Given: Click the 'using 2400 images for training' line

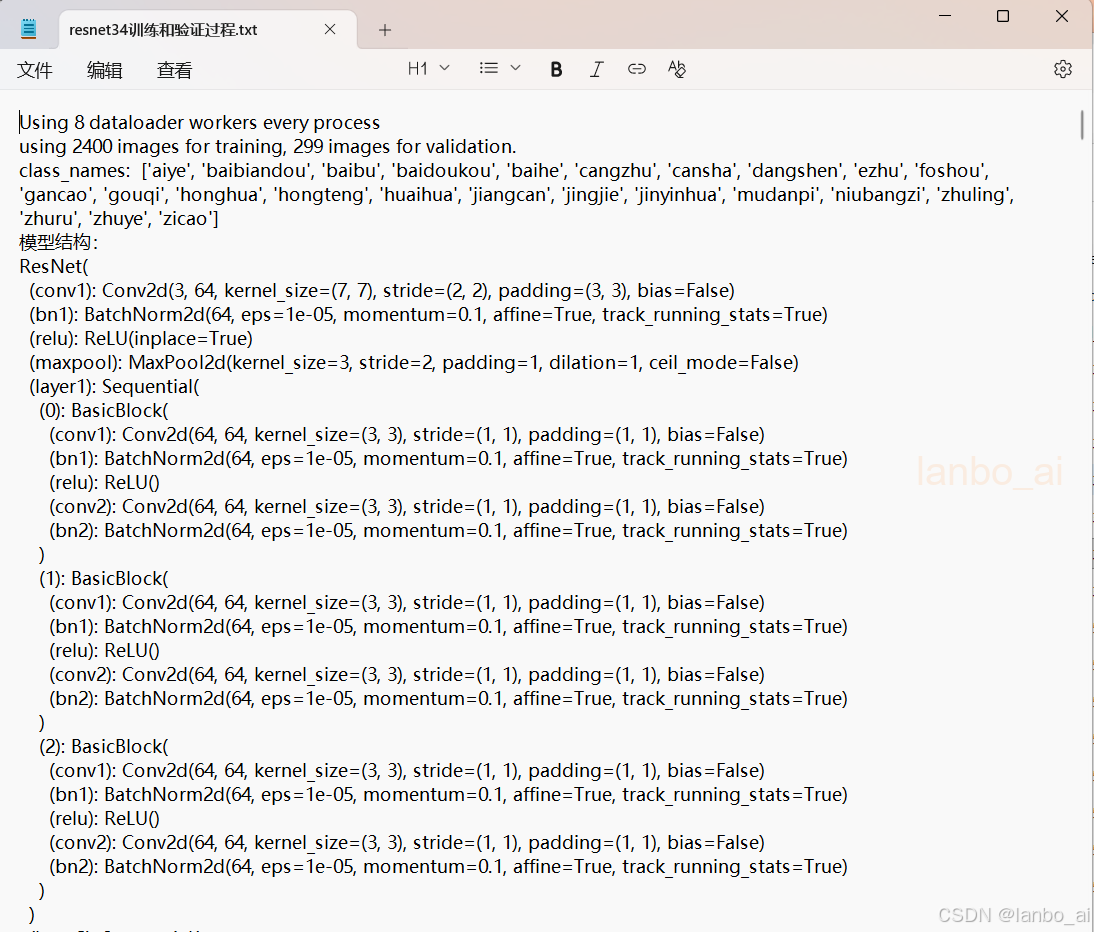Looking at the screenshot, I should pos(267,146).
